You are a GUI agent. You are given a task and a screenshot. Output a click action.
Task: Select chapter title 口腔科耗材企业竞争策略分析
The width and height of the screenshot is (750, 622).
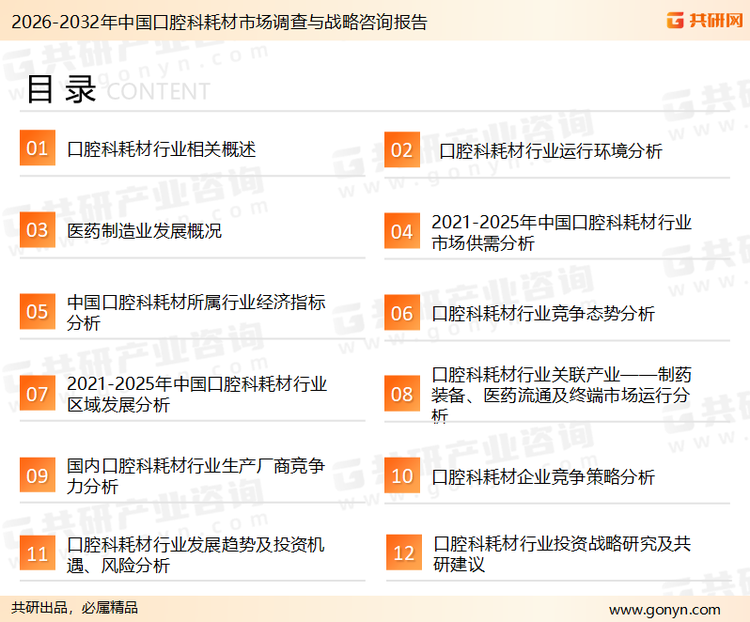[543, 477]
